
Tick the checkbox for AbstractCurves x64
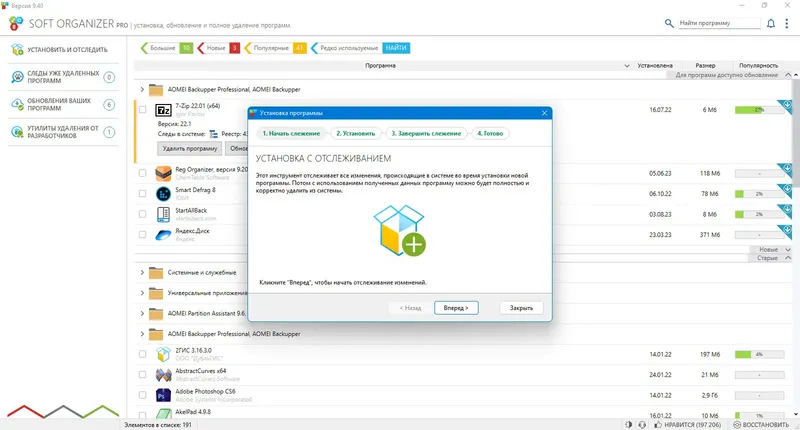pyautogui.click(x=142, y=374)
